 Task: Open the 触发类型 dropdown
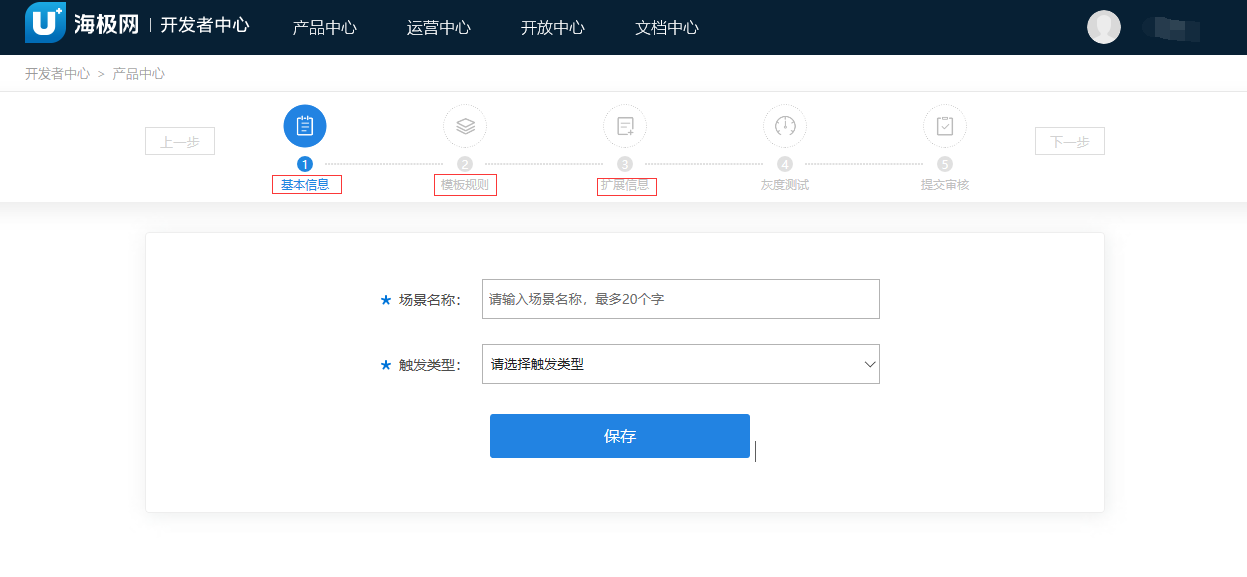point(680,364)
